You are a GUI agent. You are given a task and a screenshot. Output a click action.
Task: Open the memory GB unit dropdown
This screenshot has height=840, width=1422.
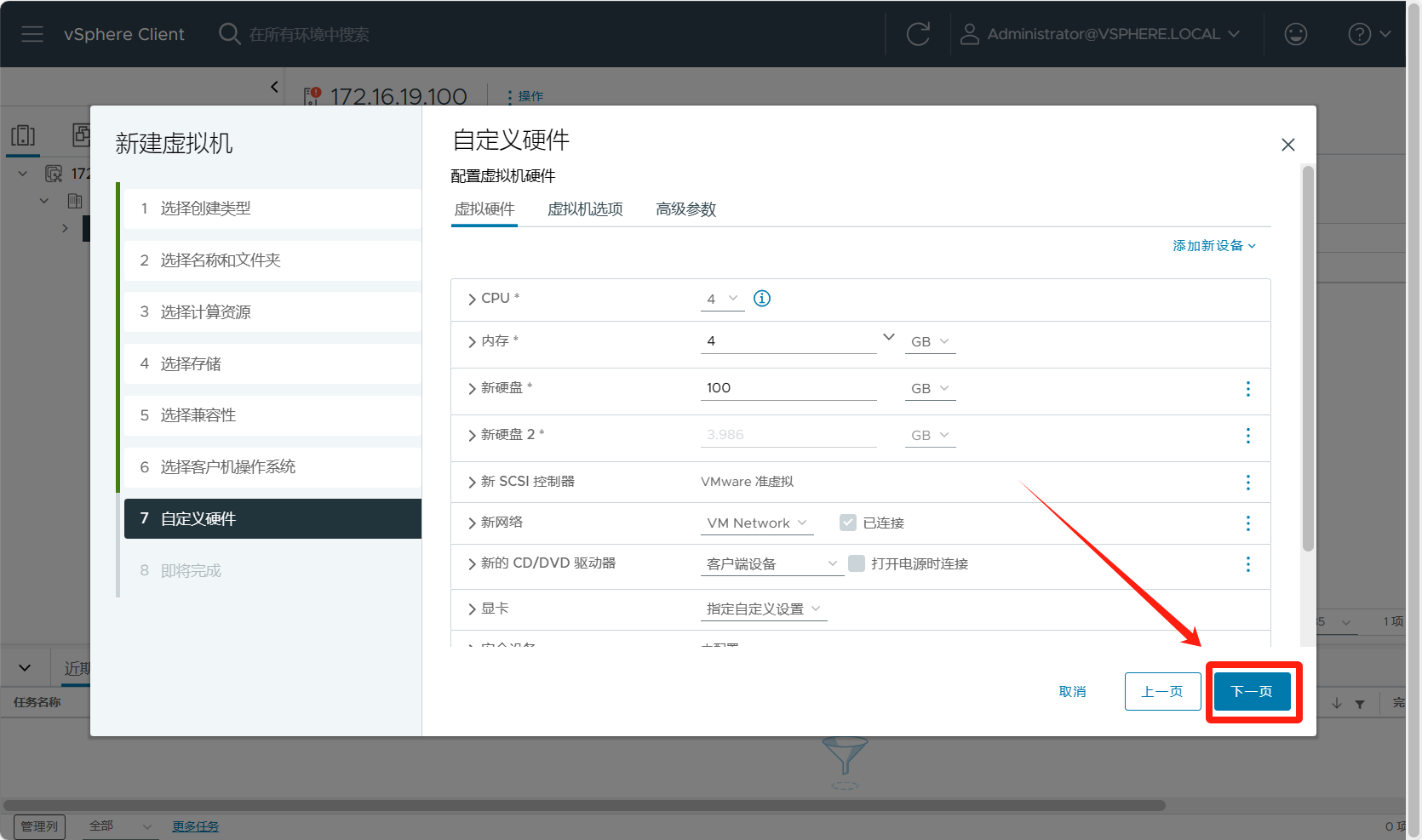tap(930, 342)
